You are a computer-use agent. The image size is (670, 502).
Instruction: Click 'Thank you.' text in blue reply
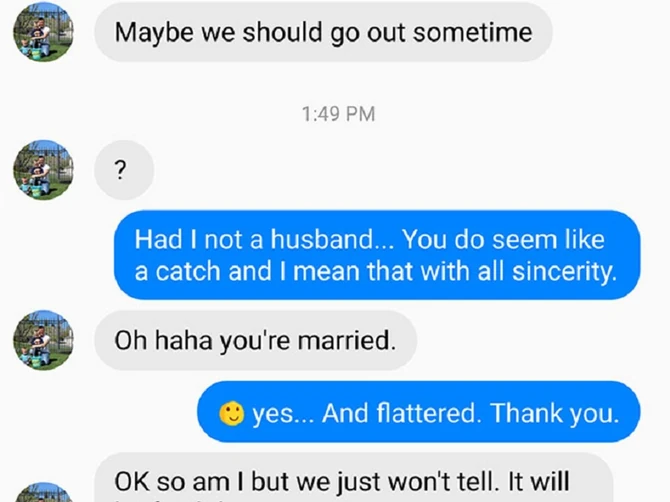(x=555, y=414)
